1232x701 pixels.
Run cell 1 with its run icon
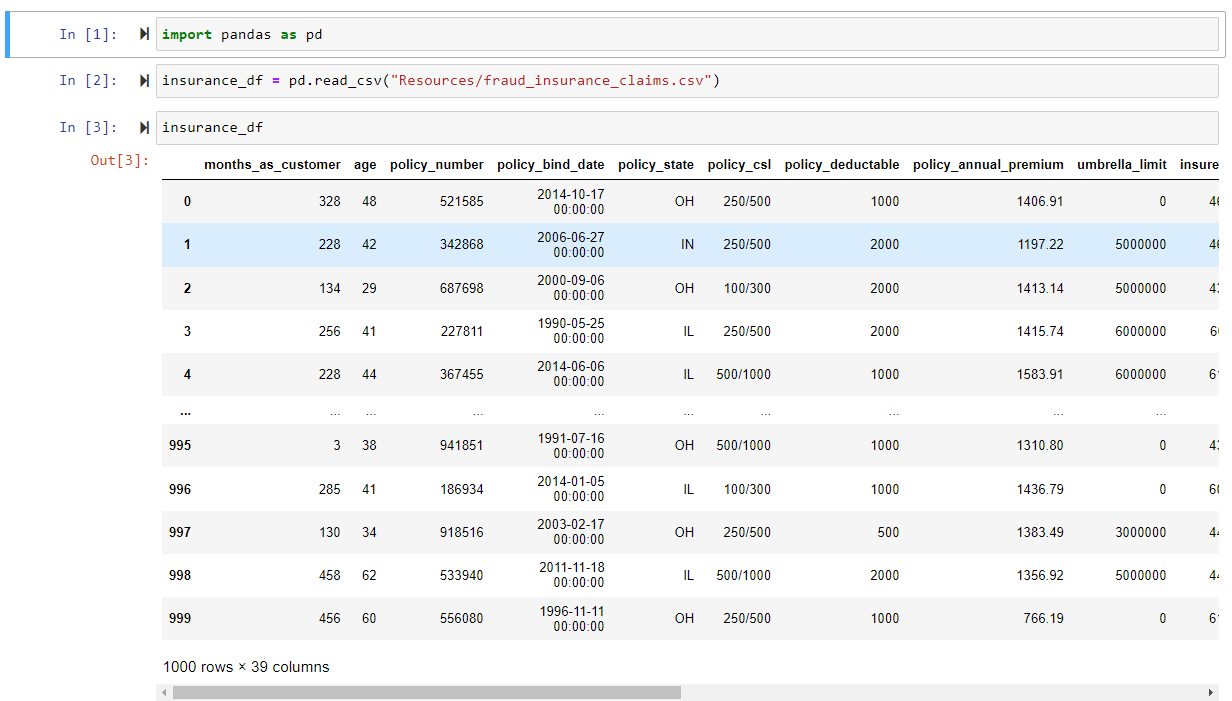[x=145, y=34]
